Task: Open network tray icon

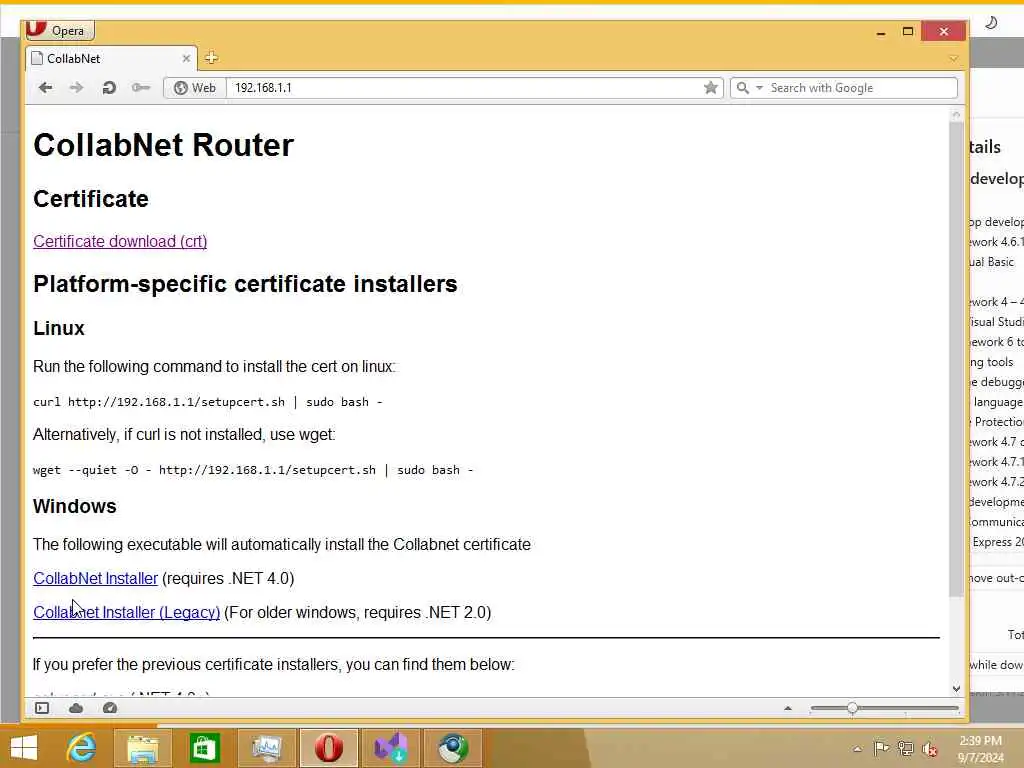Action: (905, 748)
